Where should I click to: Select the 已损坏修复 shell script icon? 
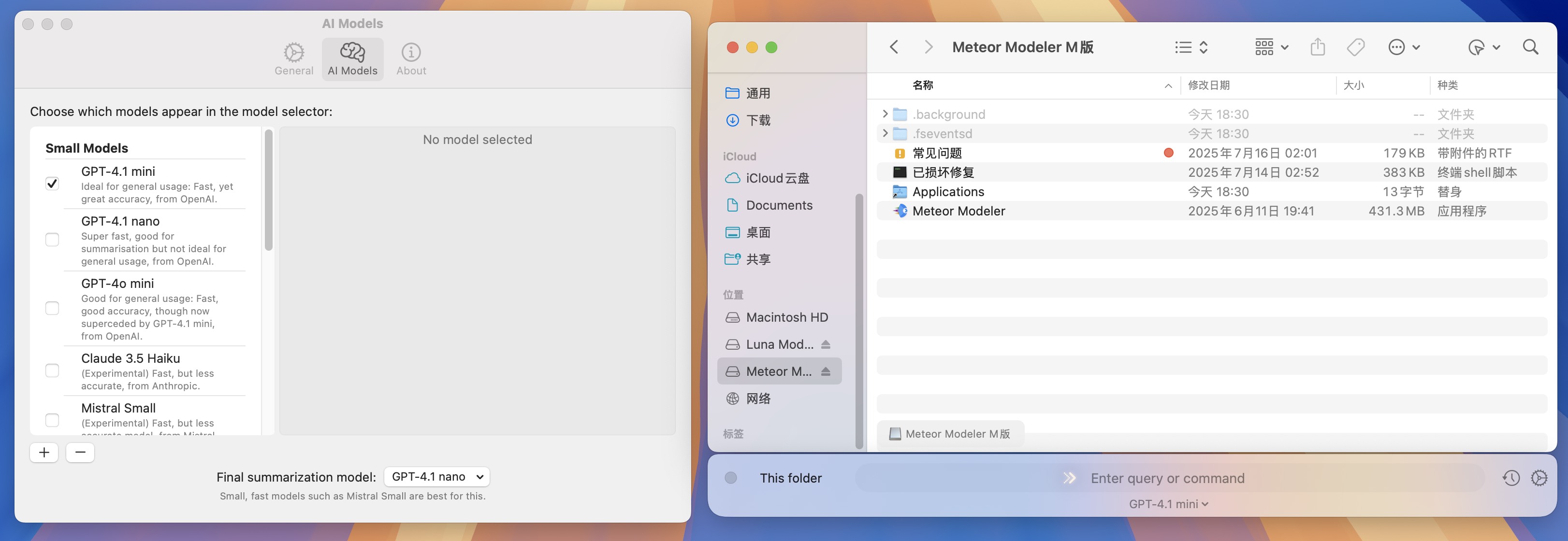(900, 172)
